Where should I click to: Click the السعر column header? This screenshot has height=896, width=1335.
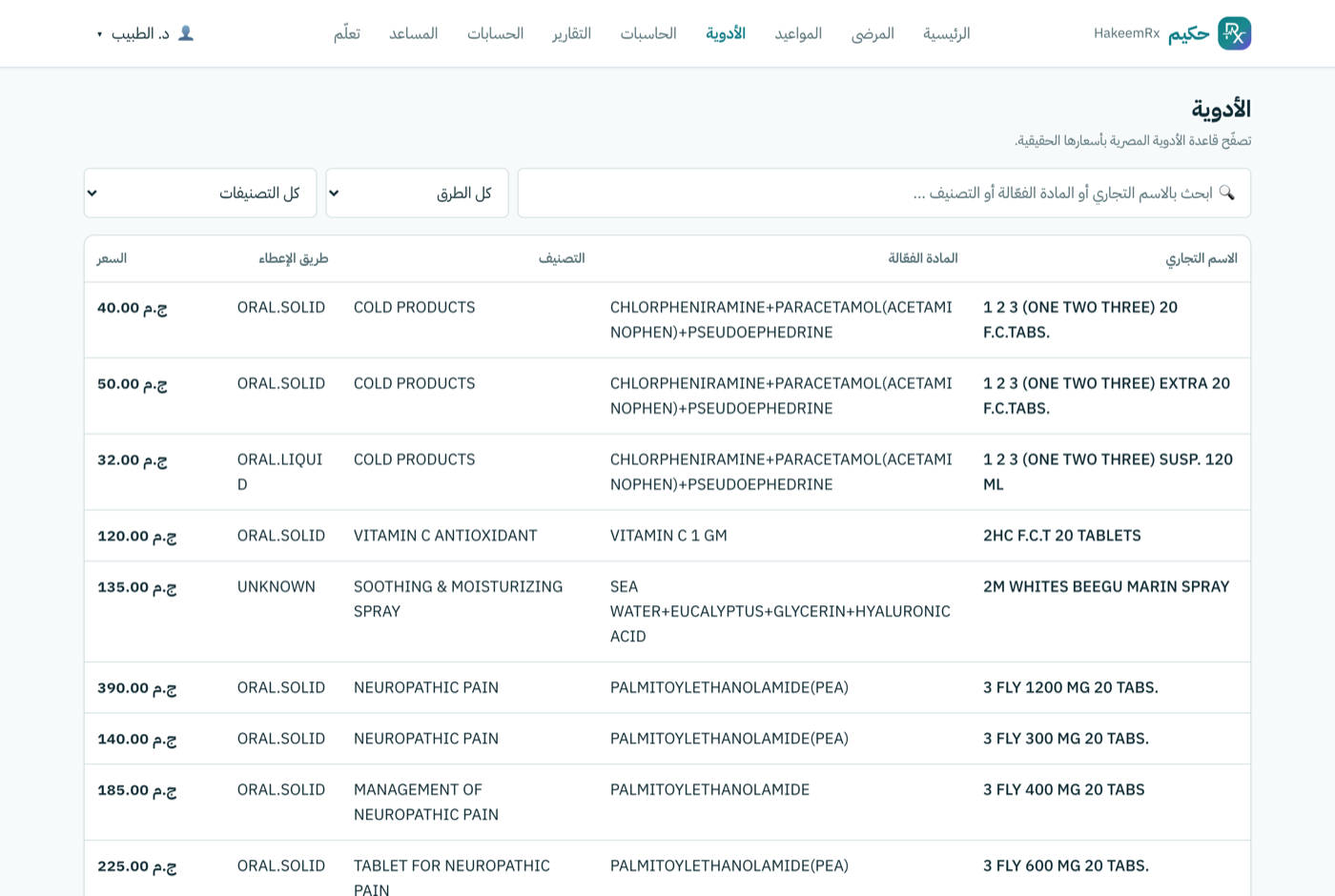(112, 258)
